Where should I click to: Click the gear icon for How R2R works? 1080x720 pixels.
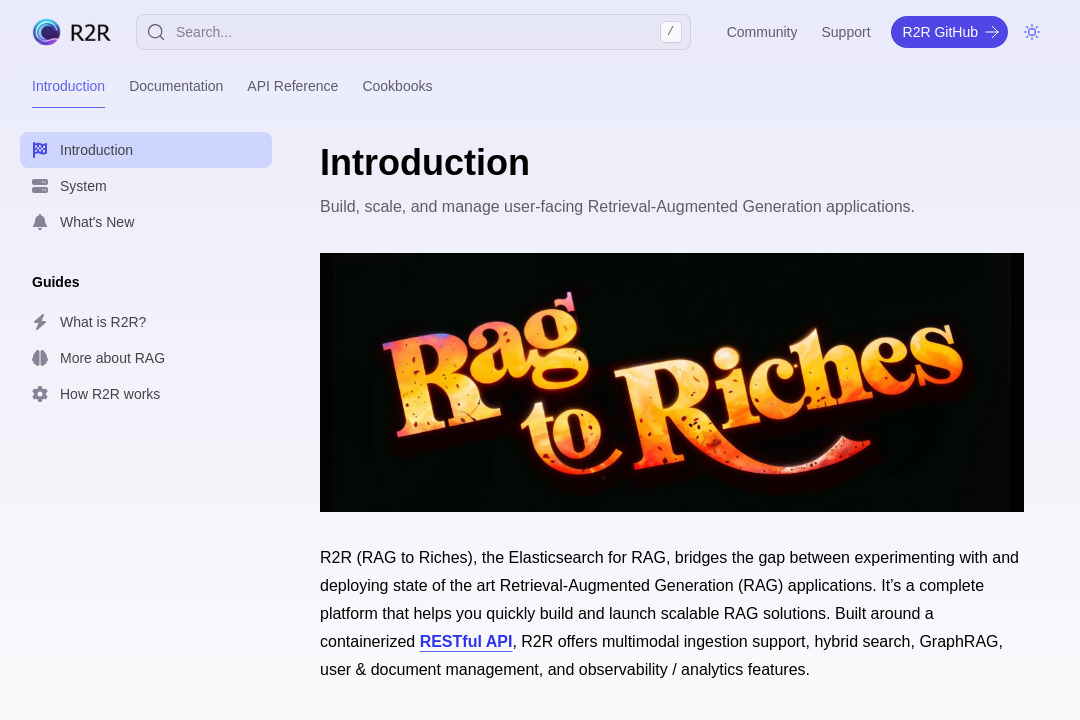(x=40, y=394)
